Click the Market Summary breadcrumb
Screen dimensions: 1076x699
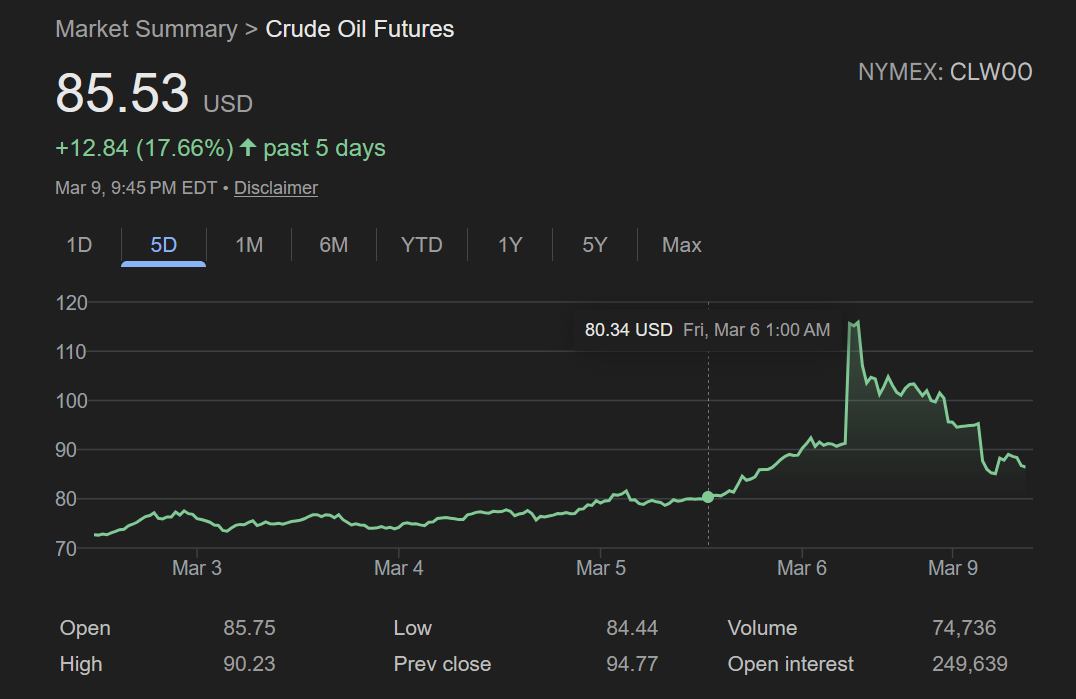click(146, 29)
